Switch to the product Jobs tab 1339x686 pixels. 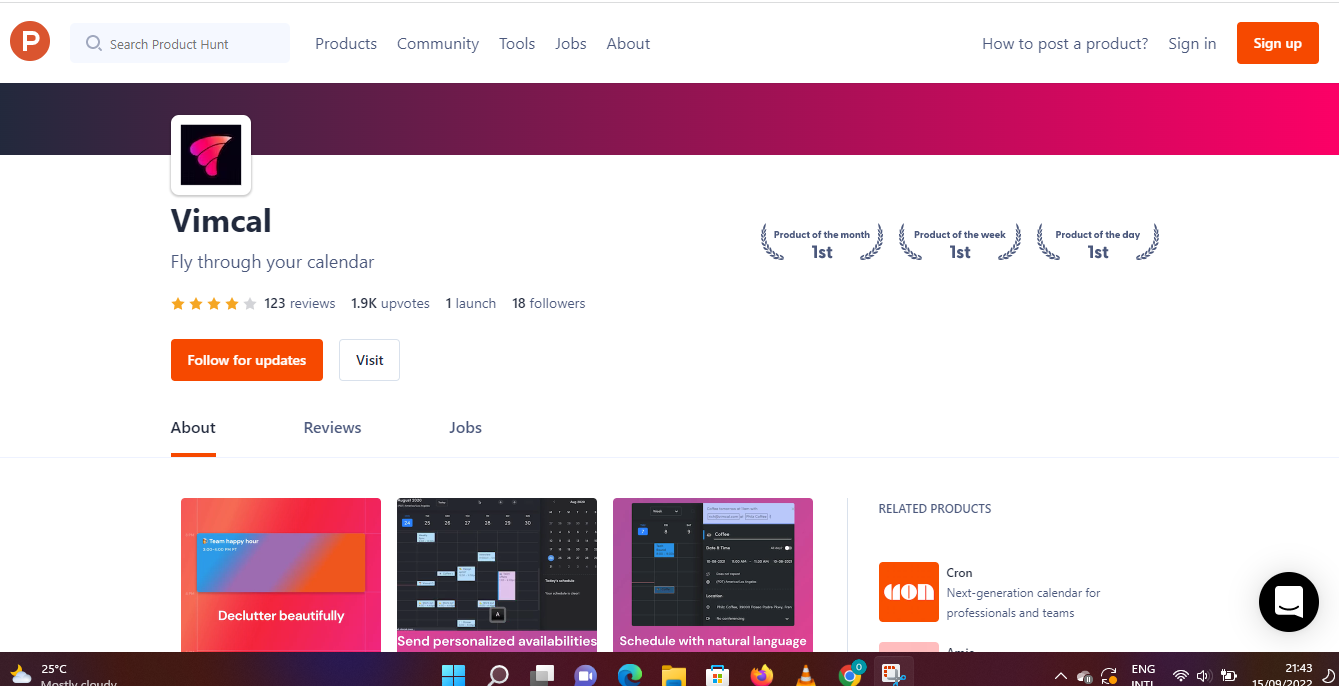tap(465, 428)
